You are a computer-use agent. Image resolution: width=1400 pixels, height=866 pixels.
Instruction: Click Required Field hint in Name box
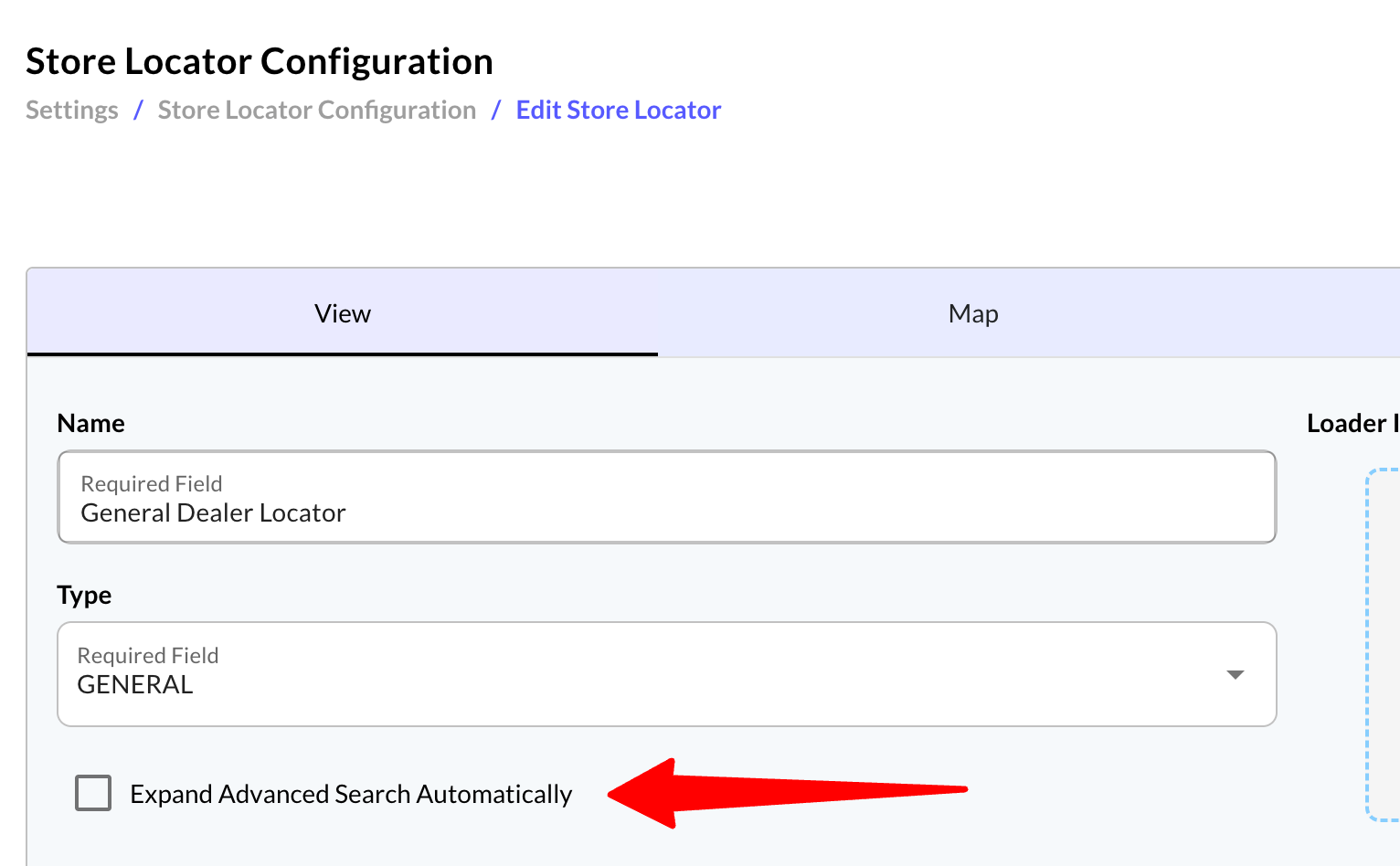click(152, 483)
